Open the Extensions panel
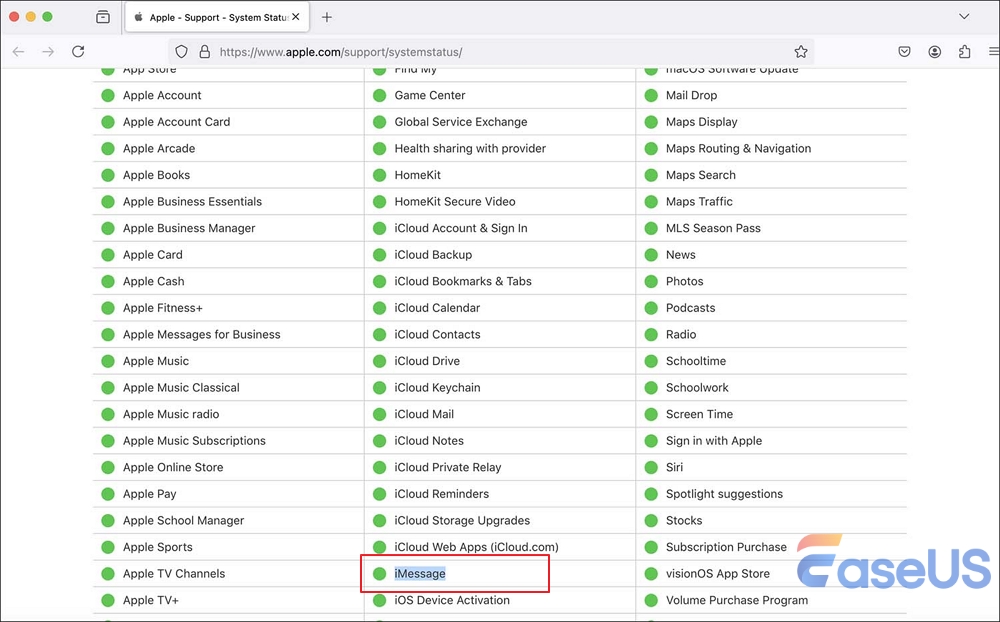The width and height of the screenshot is (1000, 622). (964, 52)
